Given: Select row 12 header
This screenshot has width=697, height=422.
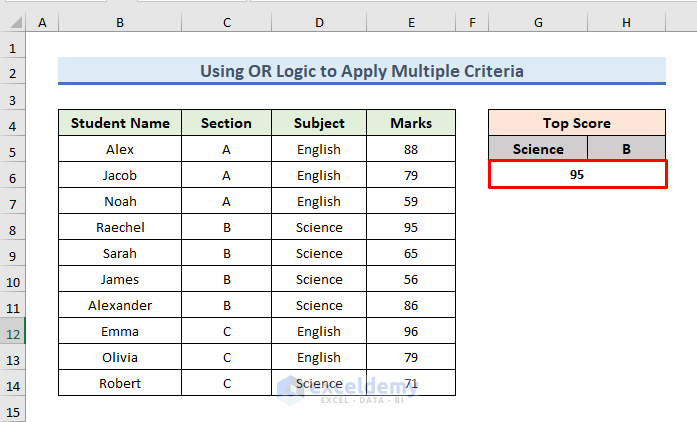Looking at the screenshot, I should pos(13,331).
